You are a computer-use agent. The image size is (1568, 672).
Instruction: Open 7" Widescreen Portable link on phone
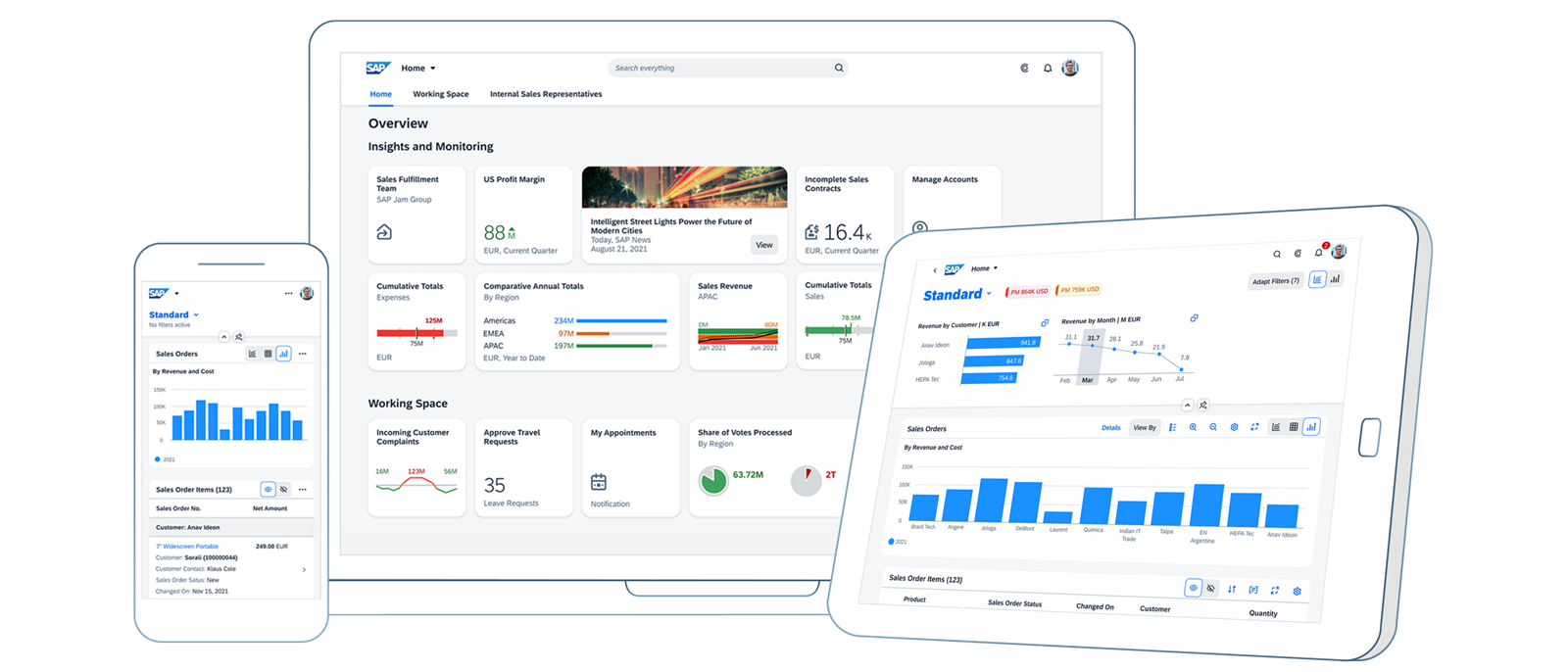(187, 547)
